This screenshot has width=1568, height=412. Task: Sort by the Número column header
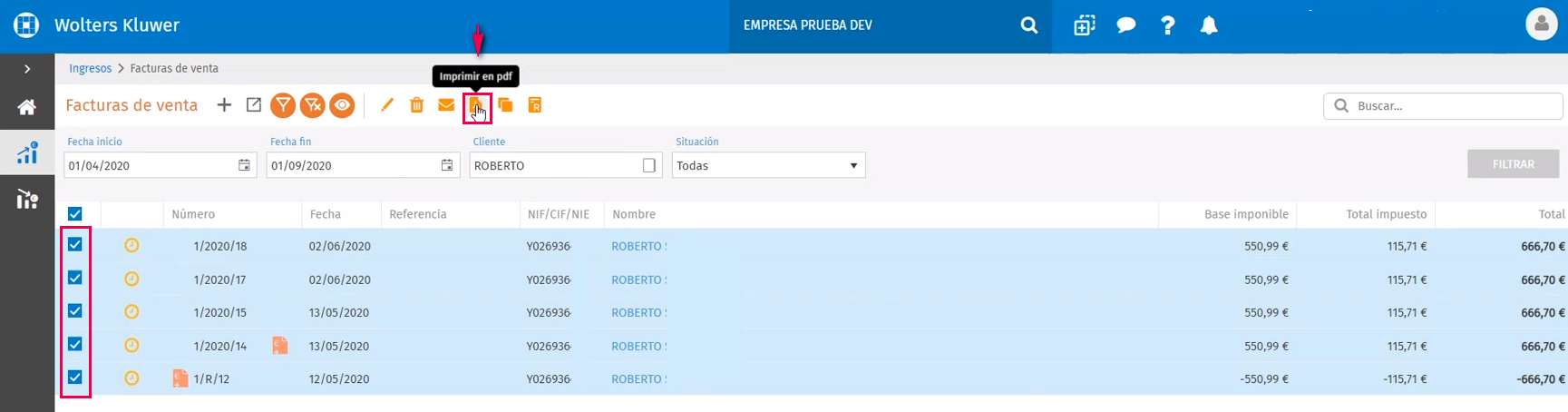tap(193, 214)
